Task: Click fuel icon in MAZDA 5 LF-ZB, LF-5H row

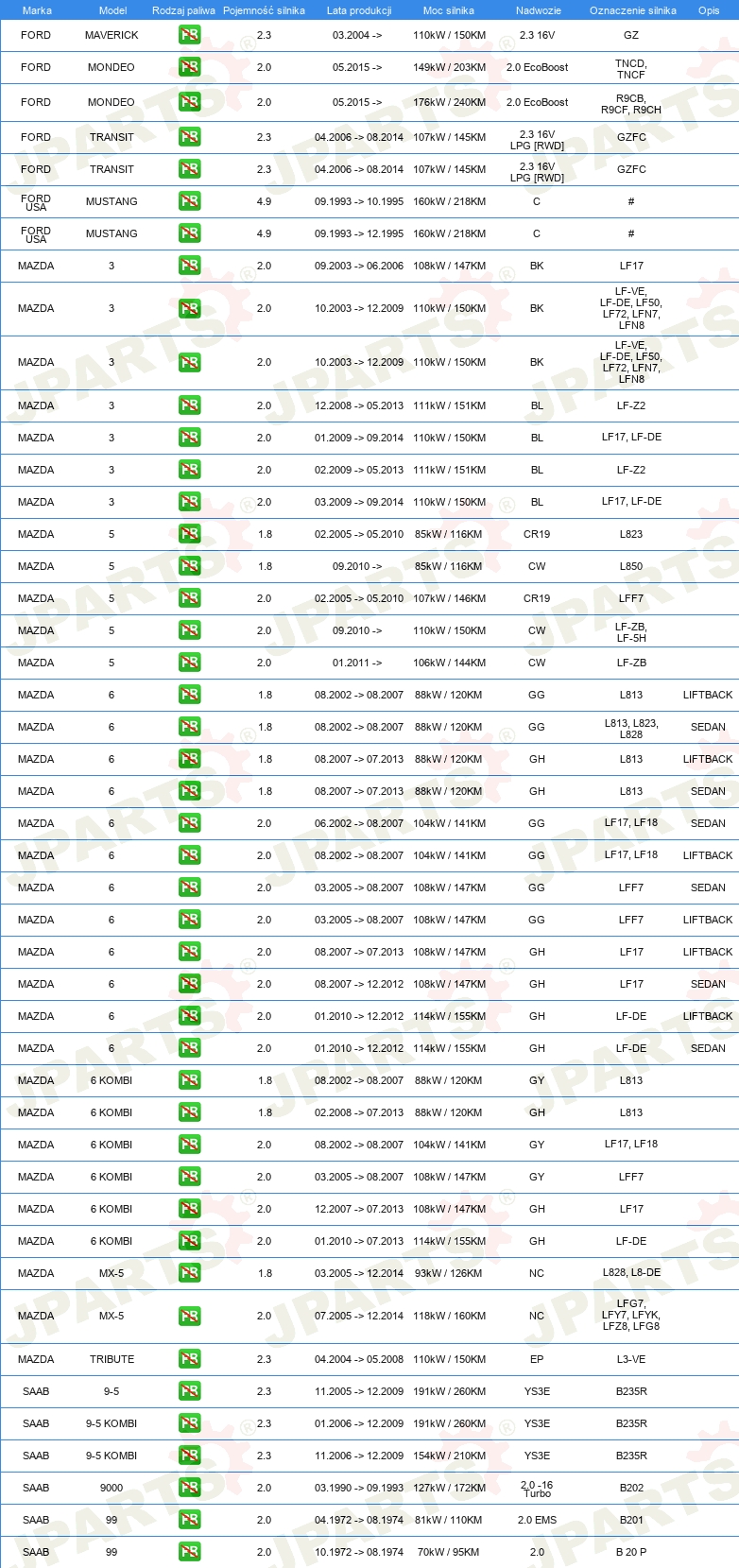Action: pos(189,630)
